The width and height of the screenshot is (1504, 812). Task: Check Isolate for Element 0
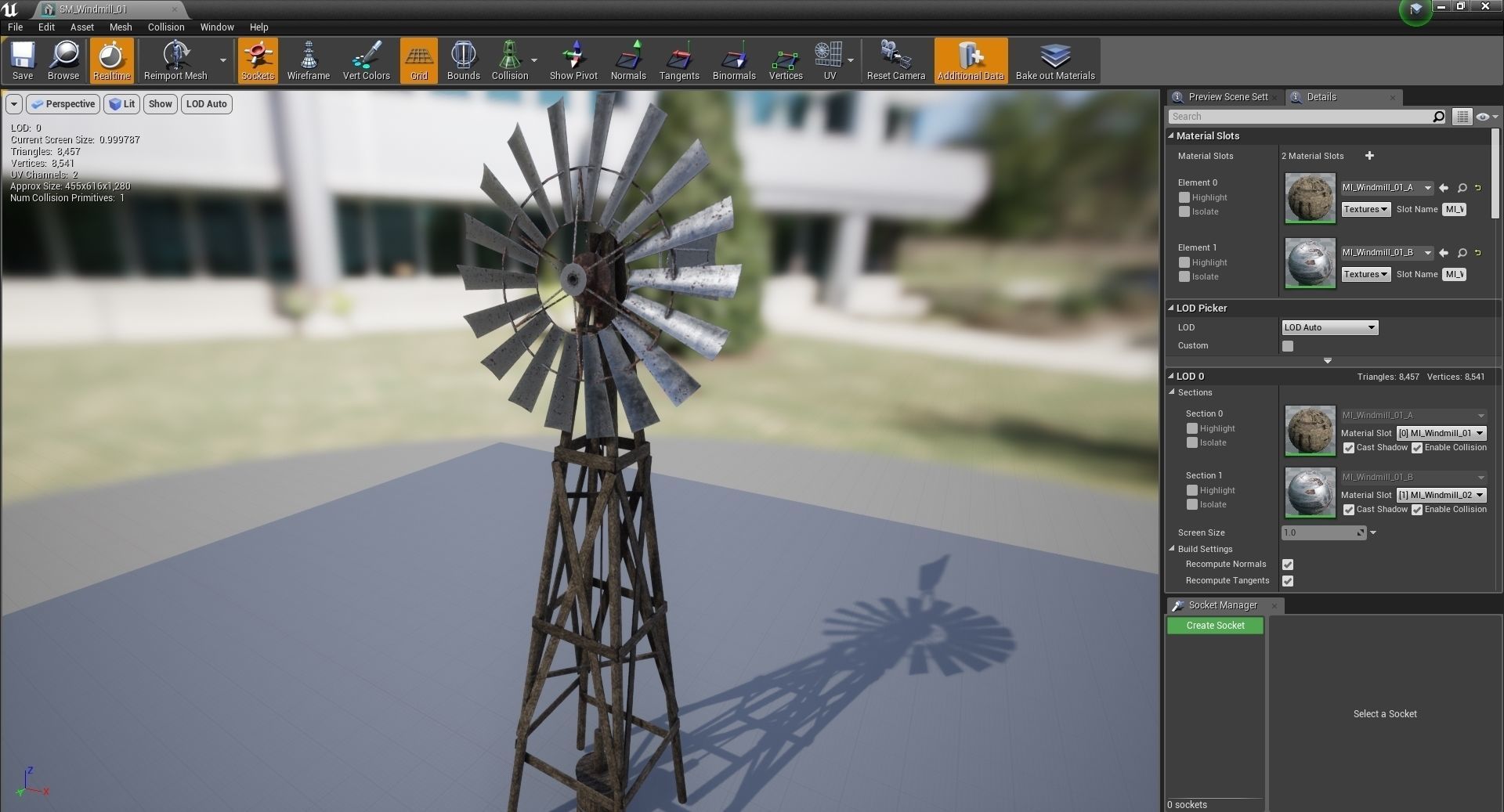pos(1184,211)
